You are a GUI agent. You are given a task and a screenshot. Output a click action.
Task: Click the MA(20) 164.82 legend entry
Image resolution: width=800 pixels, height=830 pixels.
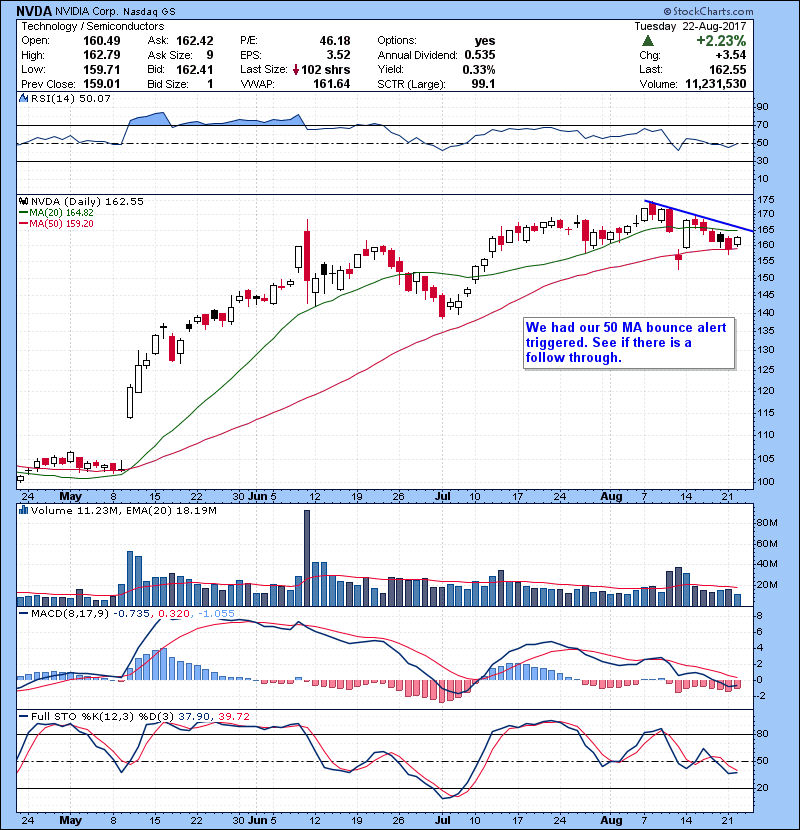pos(61,213)
